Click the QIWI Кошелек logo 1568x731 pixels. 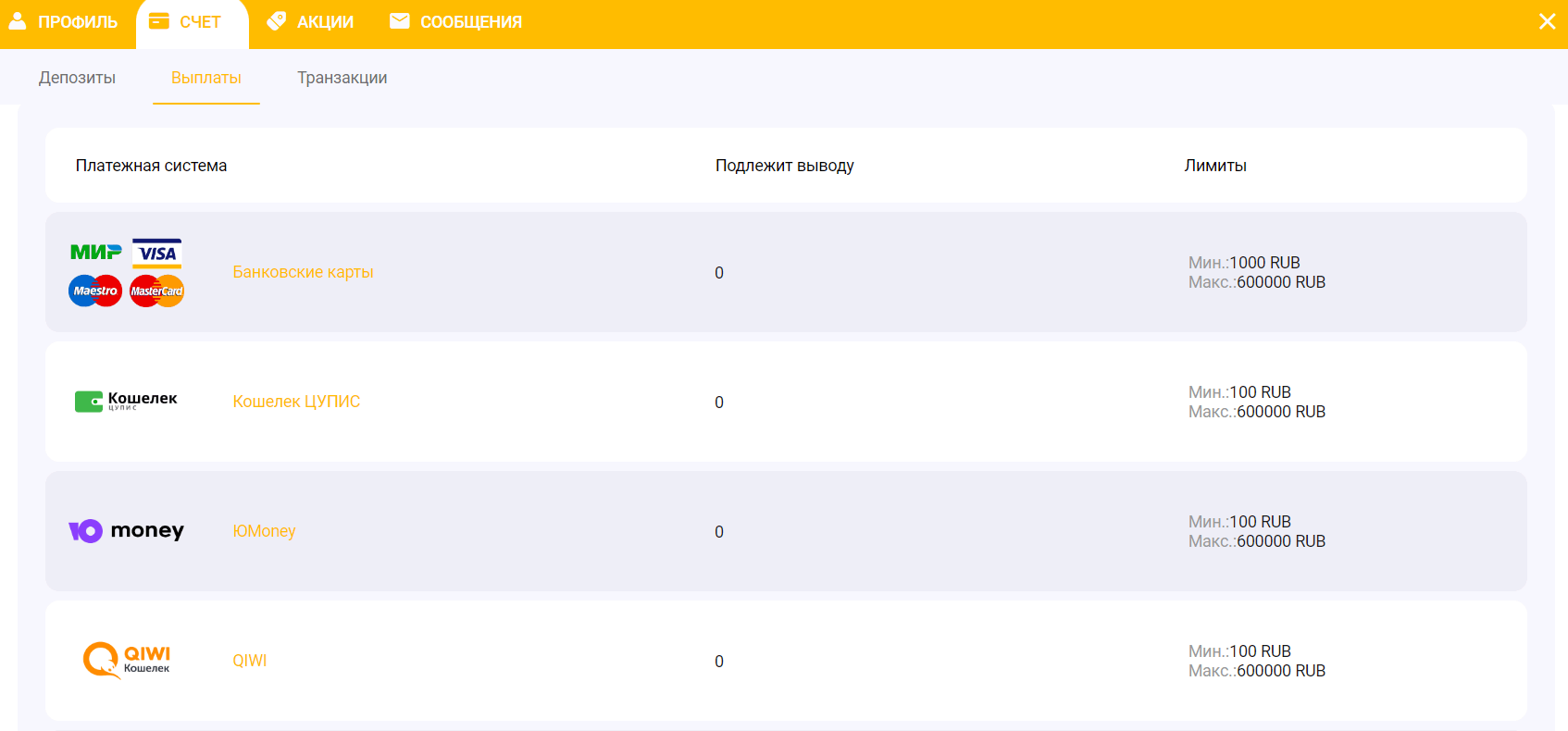click(x=127, y=661)
